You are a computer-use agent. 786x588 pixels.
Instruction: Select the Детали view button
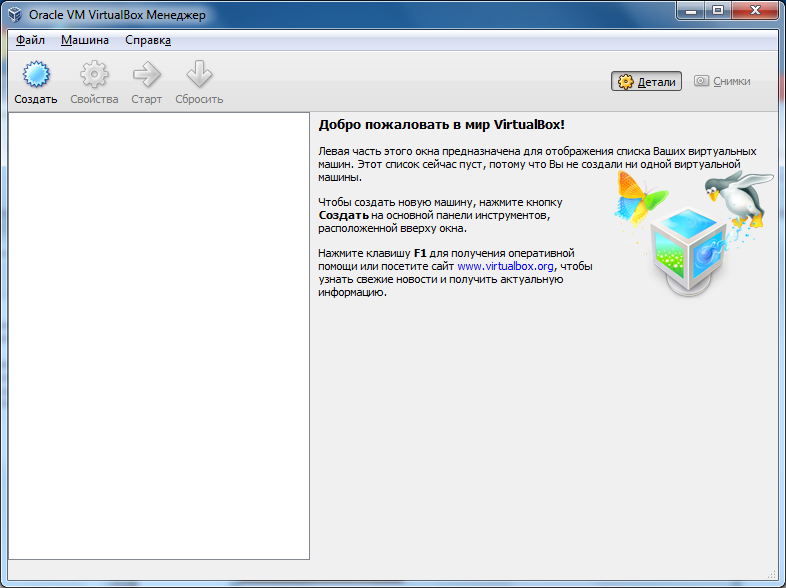click(x=646, y=81)
